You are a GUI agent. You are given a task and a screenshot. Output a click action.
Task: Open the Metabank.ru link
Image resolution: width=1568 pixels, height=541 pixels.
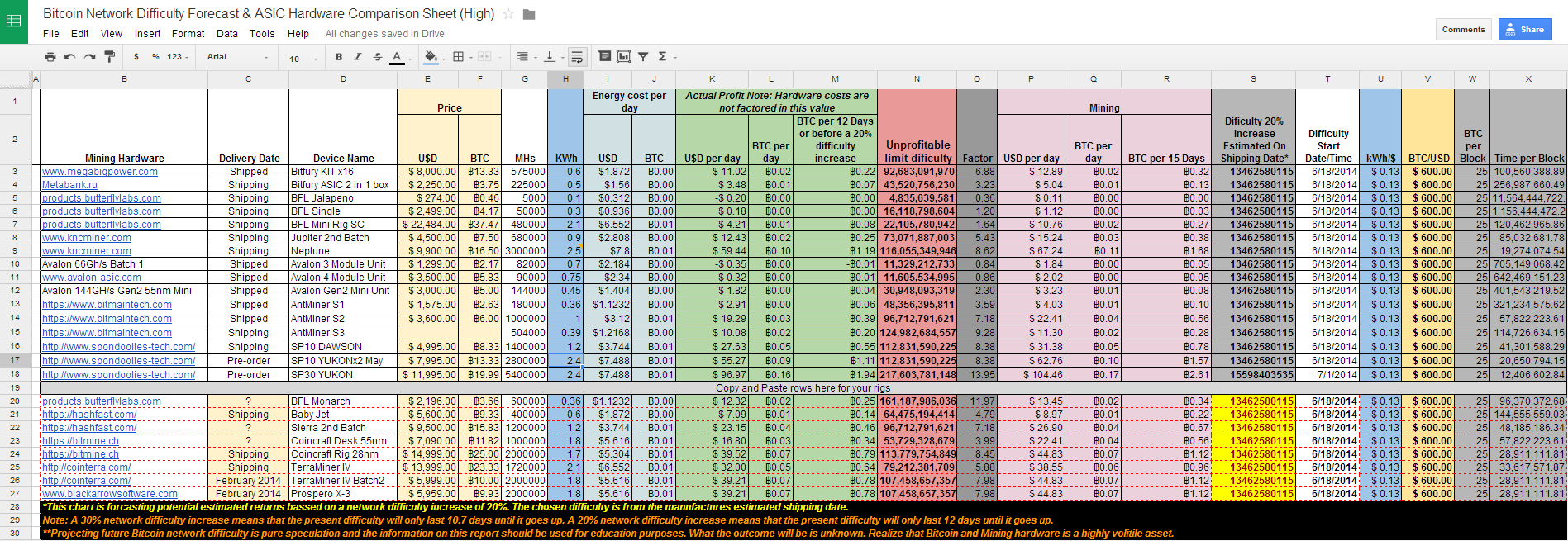(69, 185)
